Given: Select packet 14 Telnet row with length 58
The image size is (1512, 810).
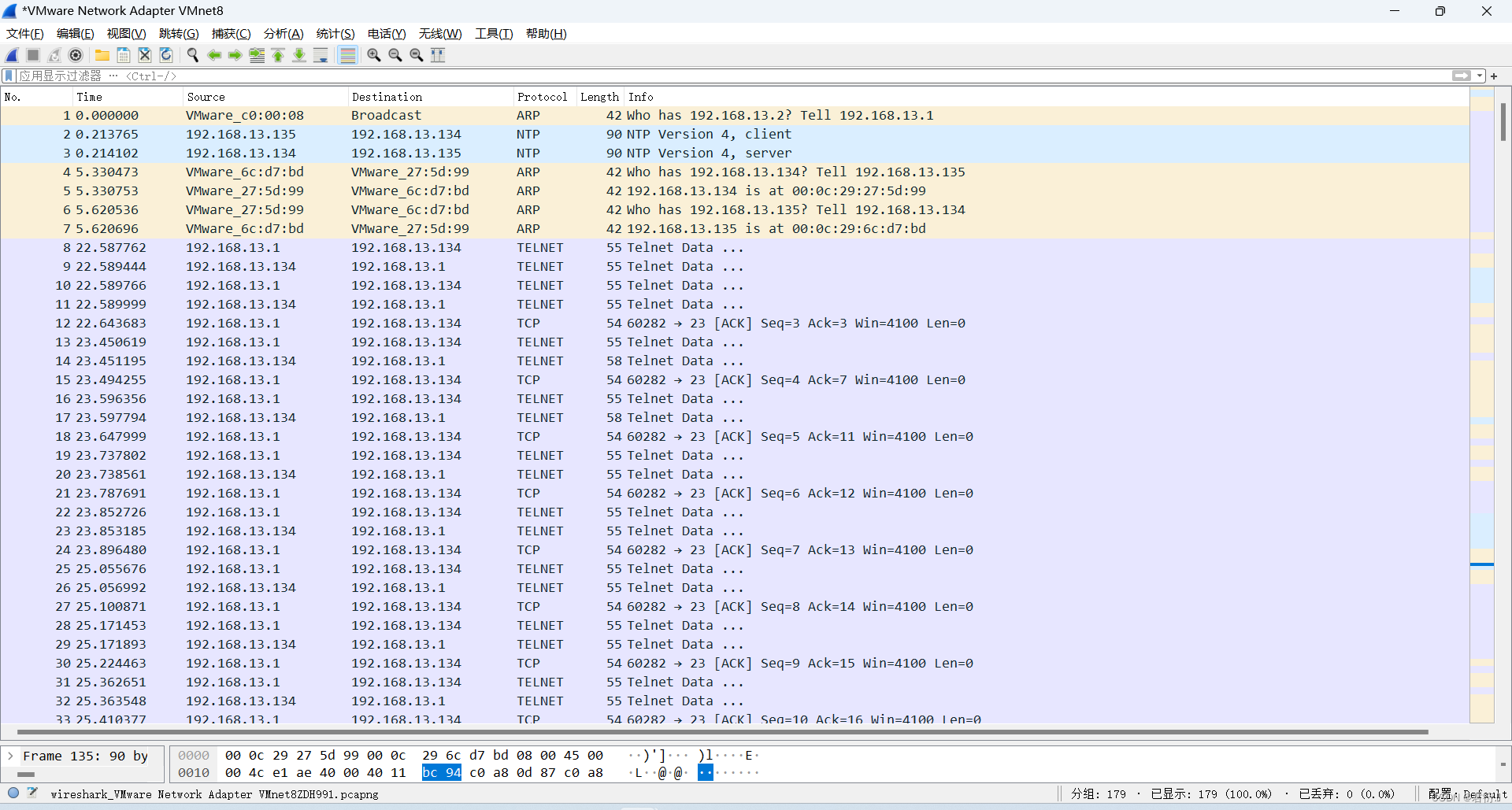Looking at the screenshot, I should point(735,361).
